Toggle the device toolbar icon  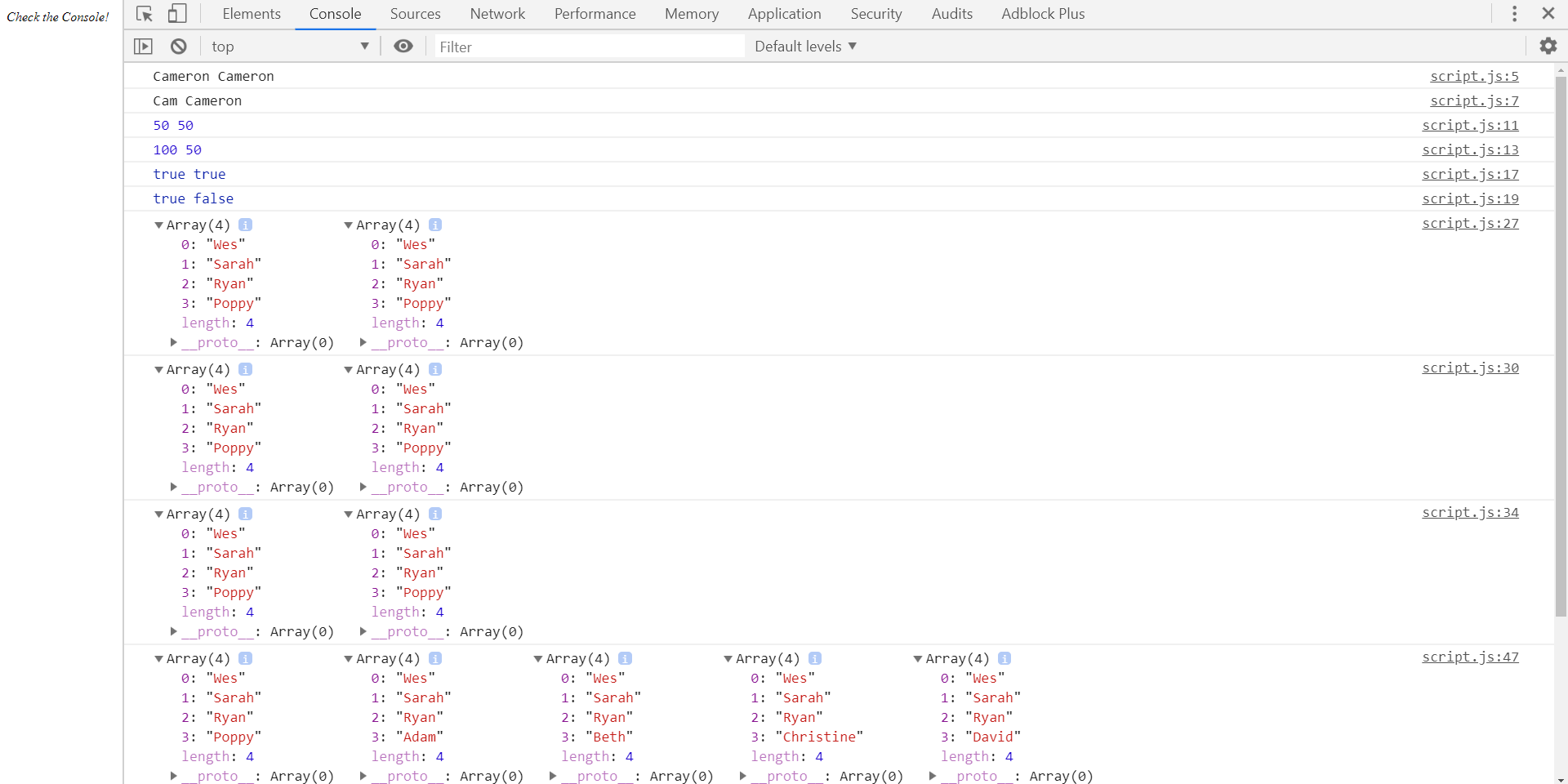coord(177,14)
